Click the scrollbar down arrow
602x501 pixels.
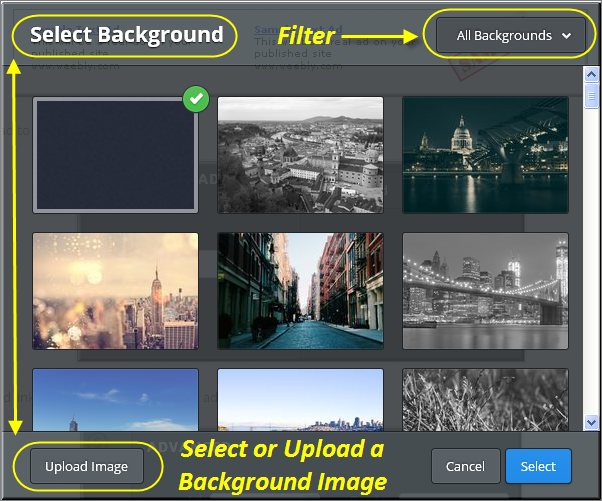pos(591,423)
